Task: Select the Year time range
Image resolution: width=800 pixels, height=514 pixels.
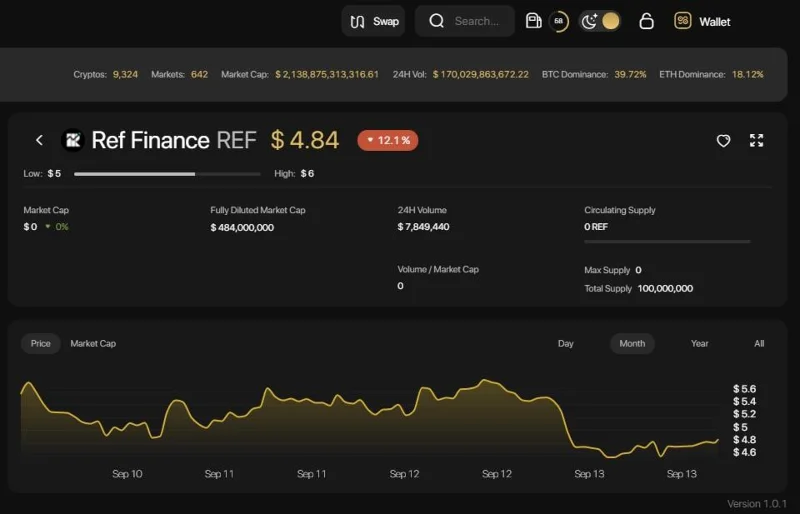Action: 699,344
